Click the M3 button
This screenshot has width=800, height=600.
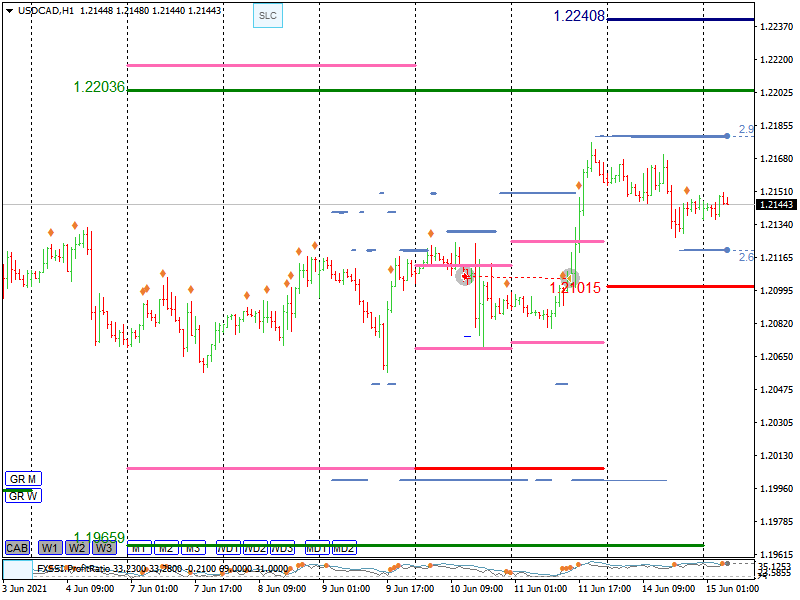click(193, 548)
